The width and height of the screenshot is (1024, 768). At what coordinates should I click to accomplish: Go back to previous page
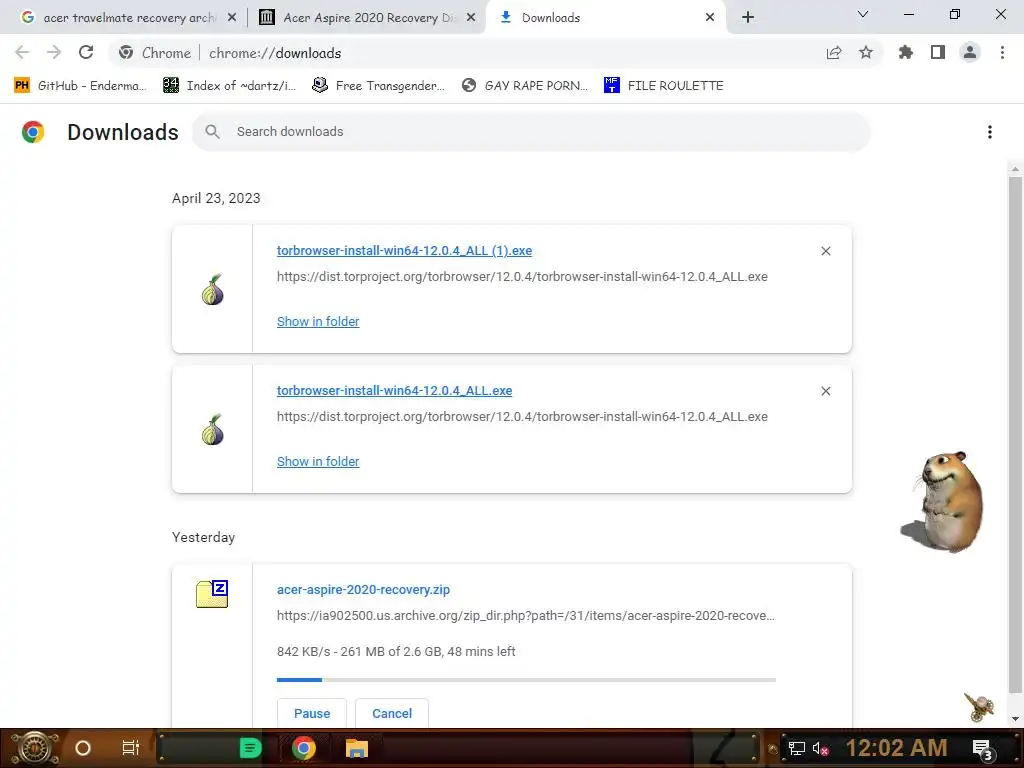(x=22, y=52)
